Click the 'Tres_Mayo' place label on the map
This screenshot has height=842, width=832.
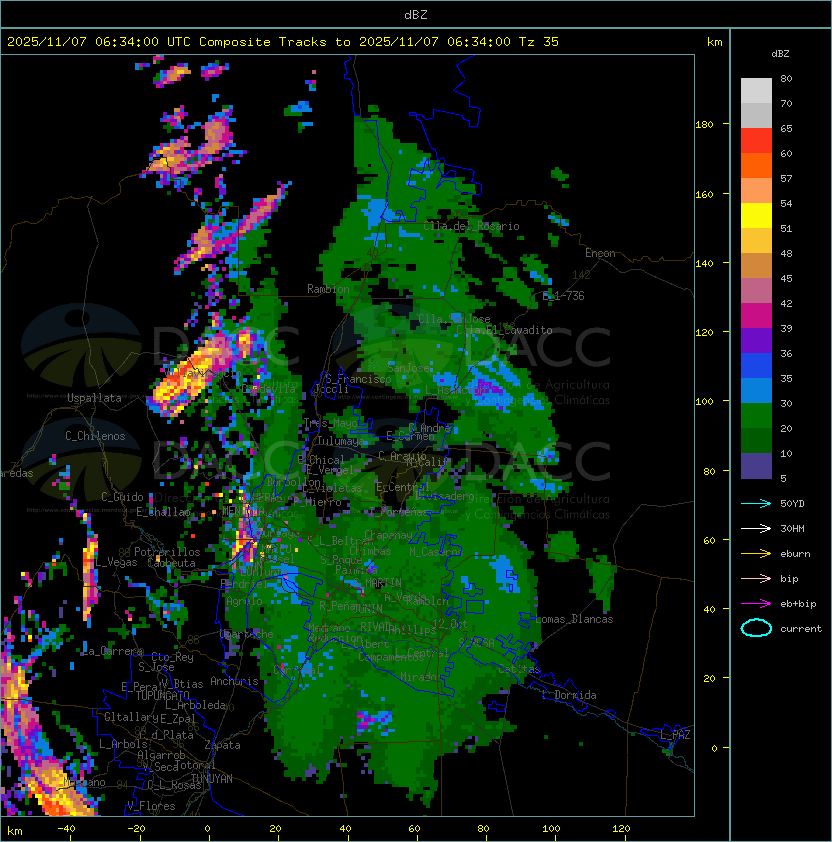pos(330,423)
